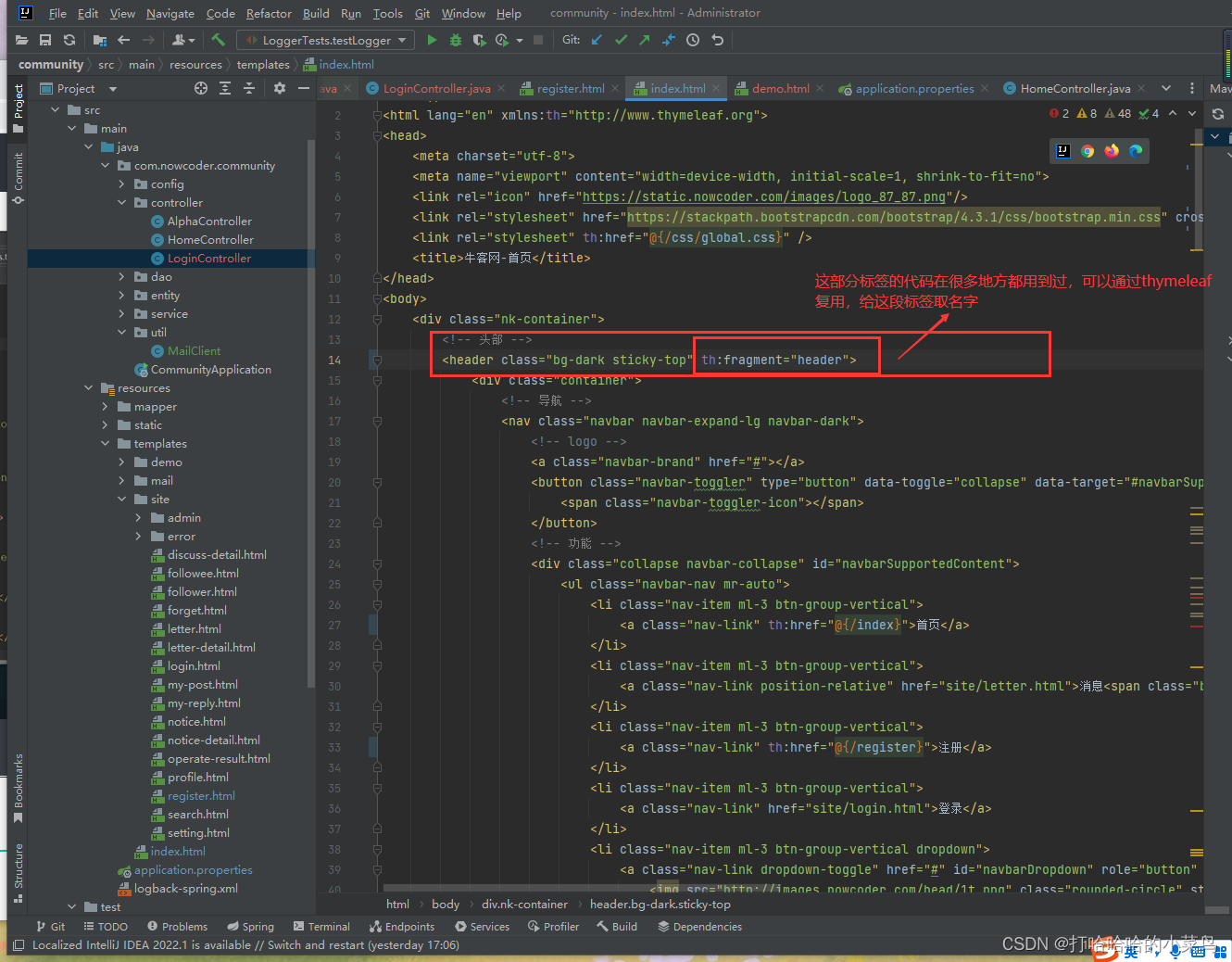1232x962 pixels.
Task: Open Project panel settings gear
Action: pos(280,88)
